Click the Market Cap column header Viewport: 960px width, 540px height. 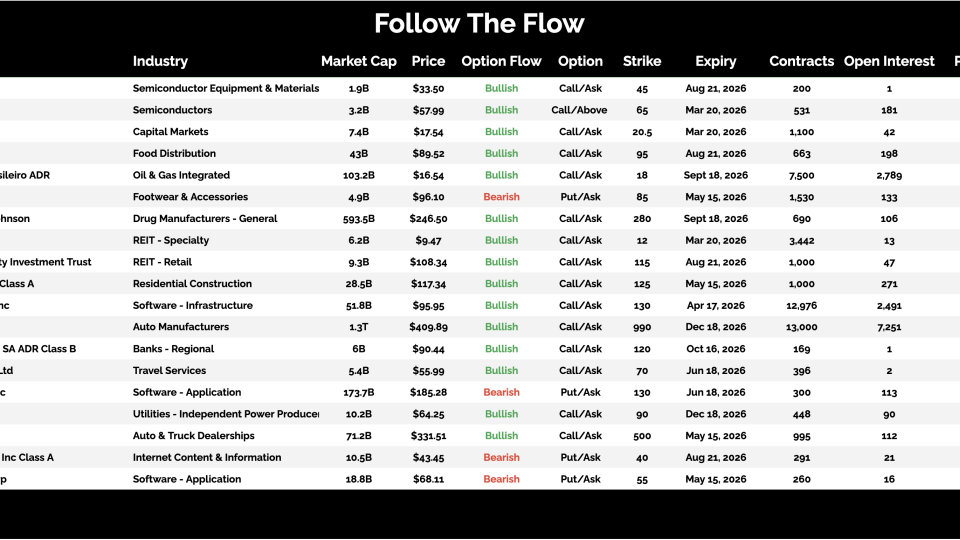point(358,61)
